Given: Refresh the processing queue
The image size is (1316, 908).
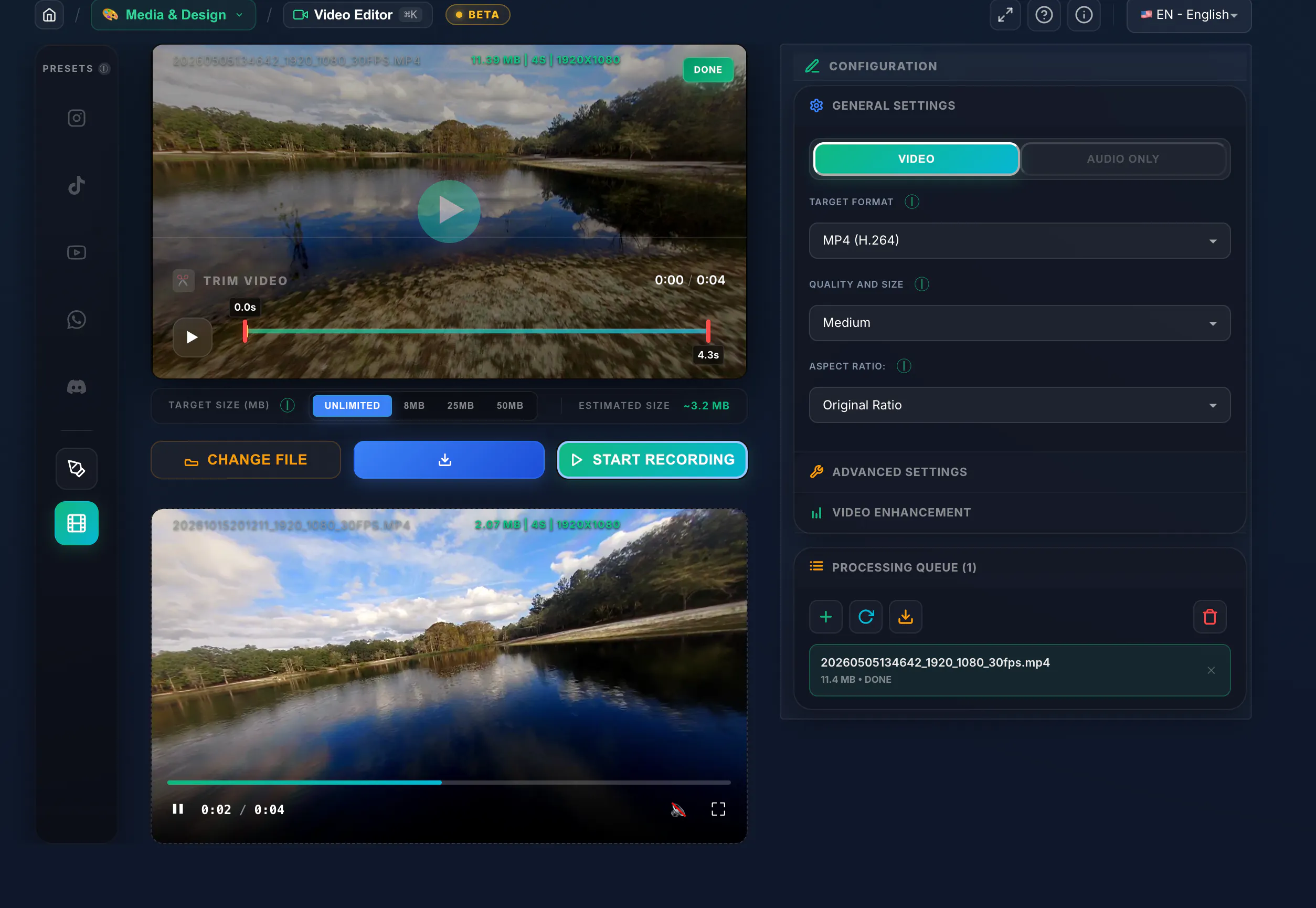Looking at the screenshot, I should pos(866,617).
